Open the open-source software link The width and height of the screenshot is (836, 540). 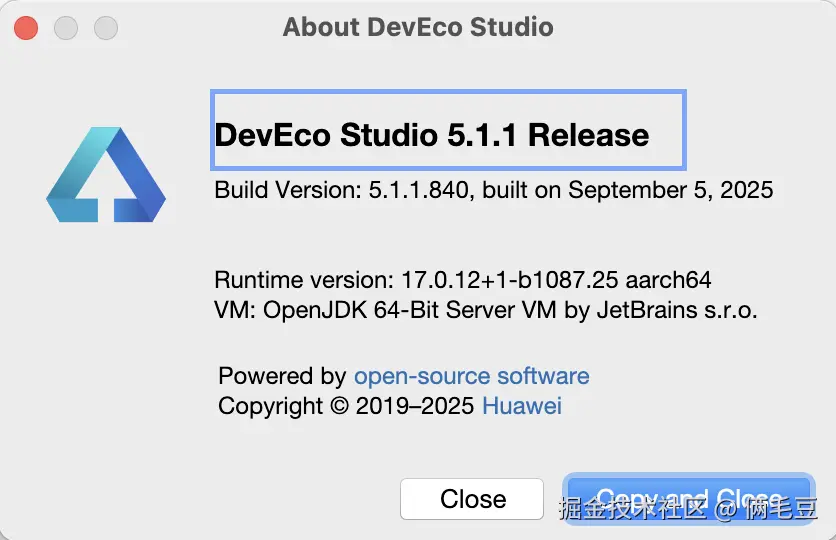472,376
